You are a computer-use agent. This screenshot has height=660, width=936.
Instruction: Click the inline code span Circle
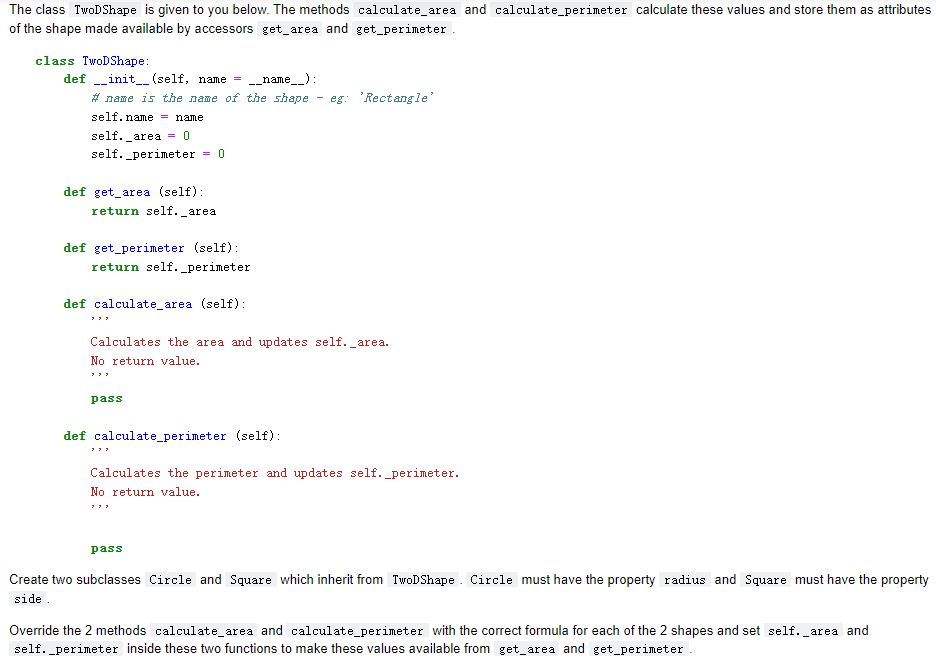(170, 579)
